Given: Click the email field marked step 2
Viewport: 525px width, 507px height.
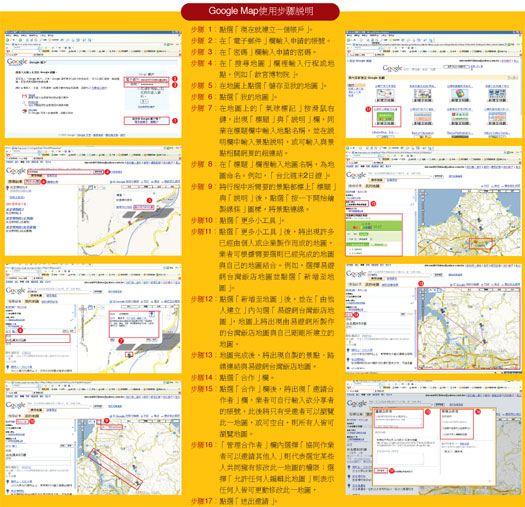Looking at the screenshot, I should 146,80.
